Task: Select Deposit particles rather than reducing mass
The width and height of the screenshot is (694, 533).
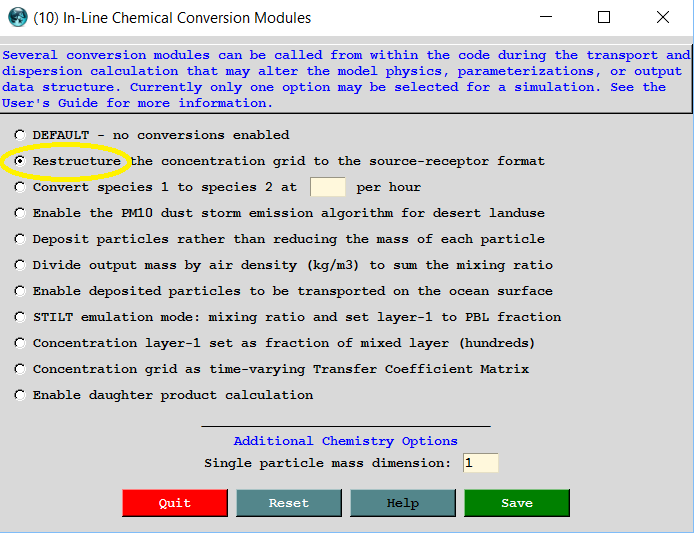Action: click(20, 239)
